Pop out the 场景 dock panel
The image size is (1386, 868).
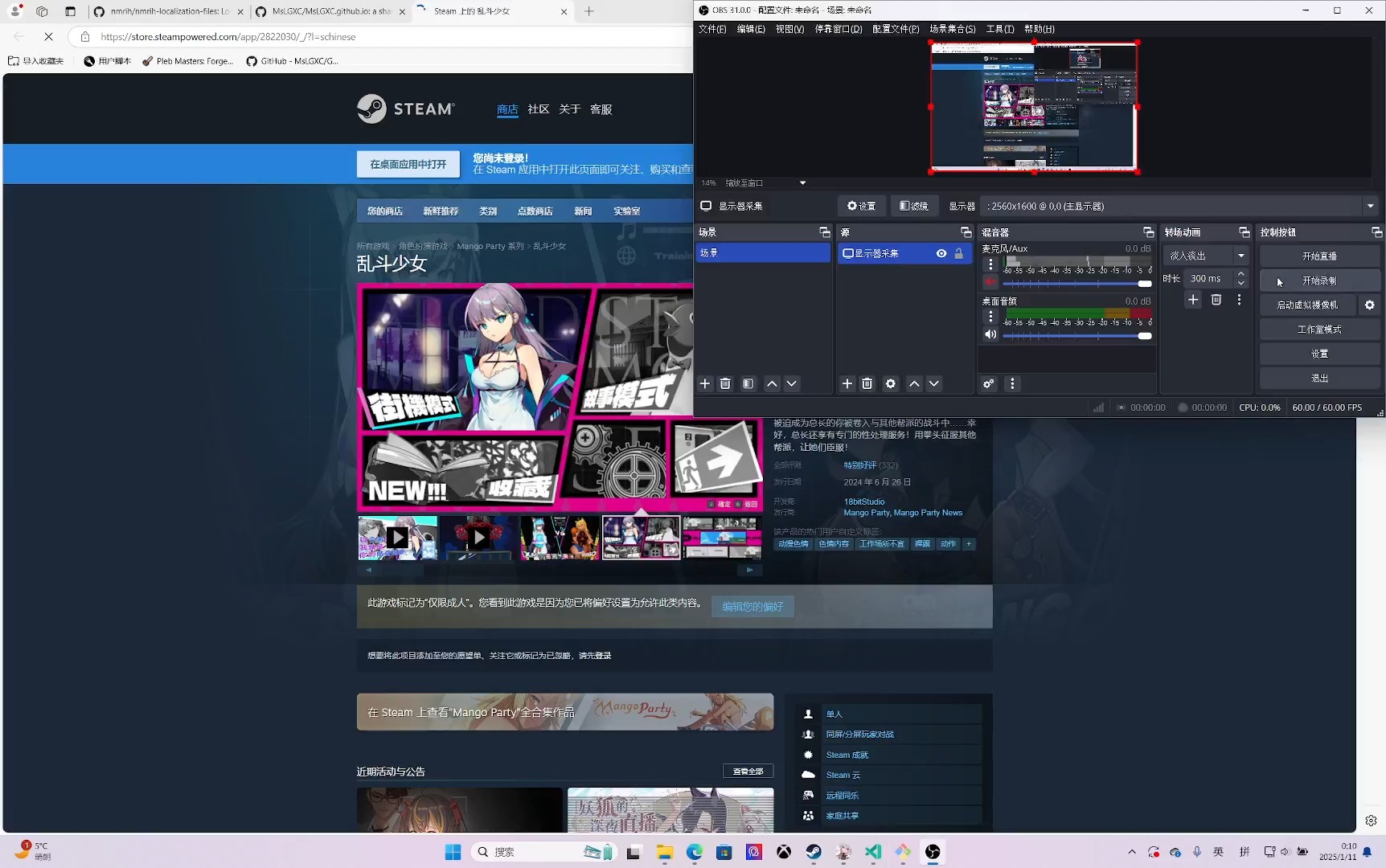coord(824,232)
